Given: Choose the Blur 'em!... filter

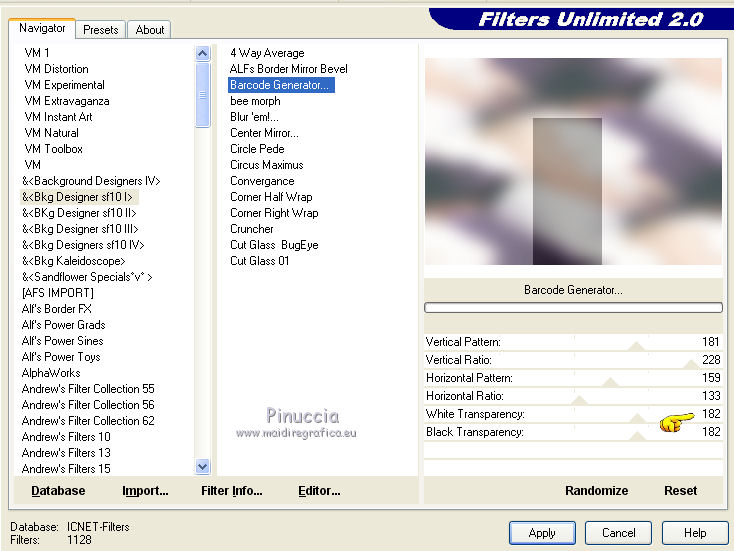Looking at the screenshot, I should click(254, 117).
